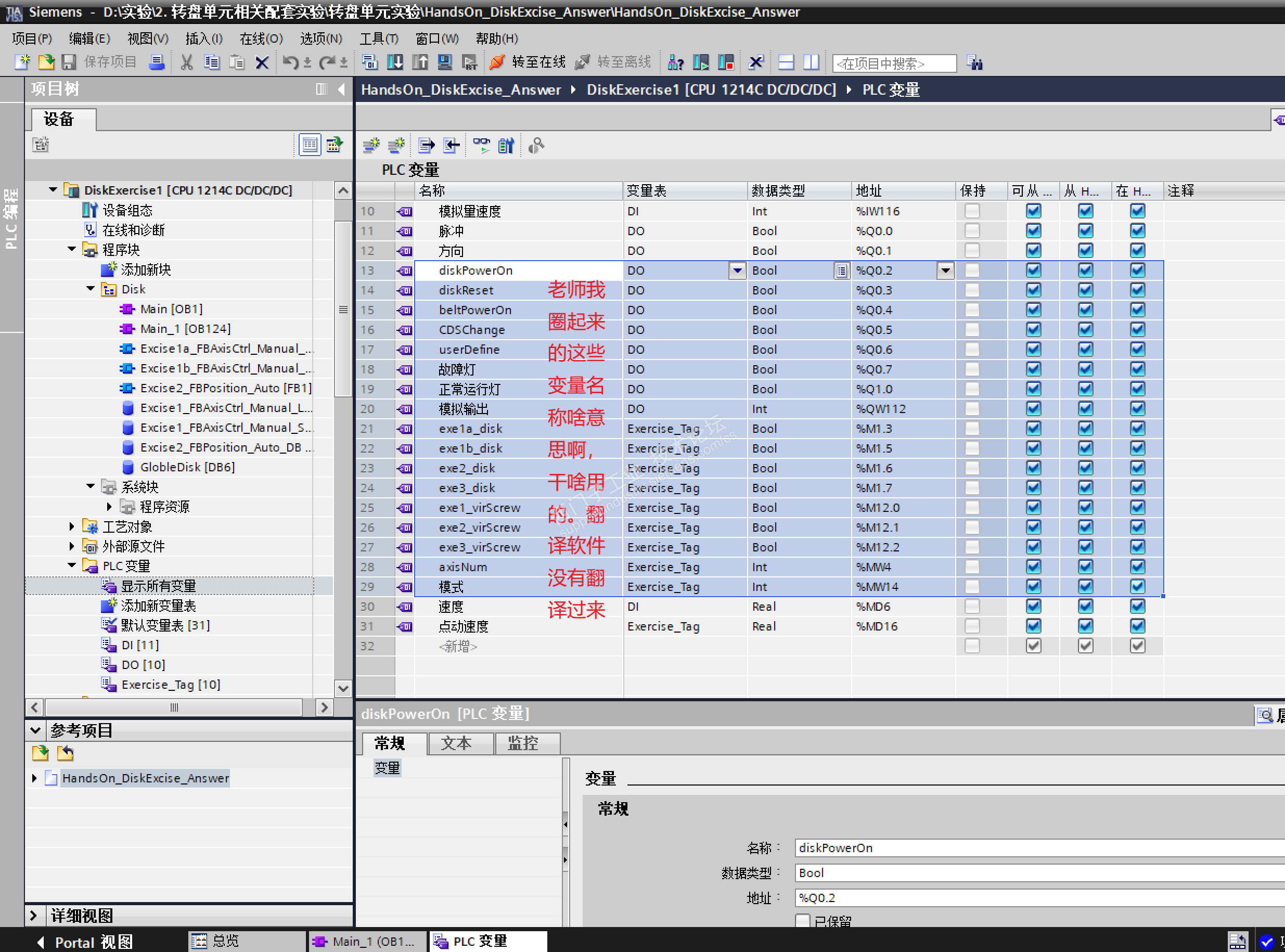
Task: Click the project tree horizontal scrollbar
Action: [174, 707]
